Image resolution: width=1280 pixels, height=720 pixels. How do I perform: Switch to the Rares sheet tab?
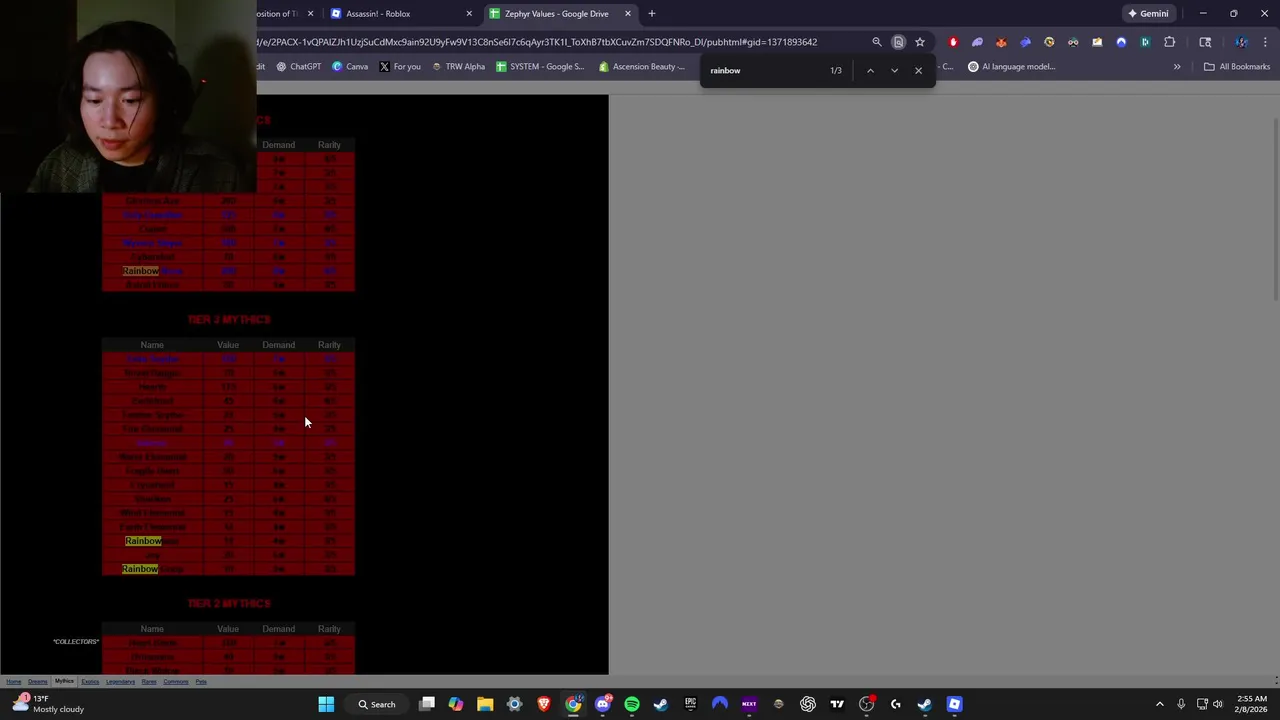coord(149,682)
